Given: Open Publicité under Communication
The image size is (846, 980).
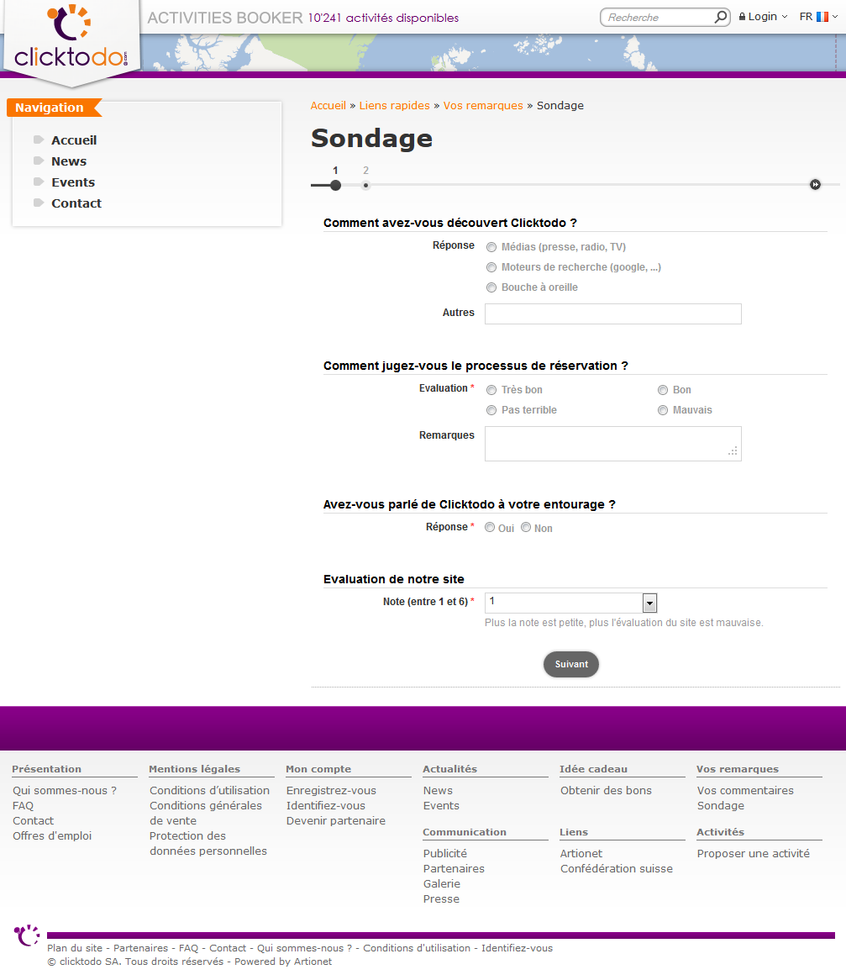Looking at the screenshot, I should 445,854.
